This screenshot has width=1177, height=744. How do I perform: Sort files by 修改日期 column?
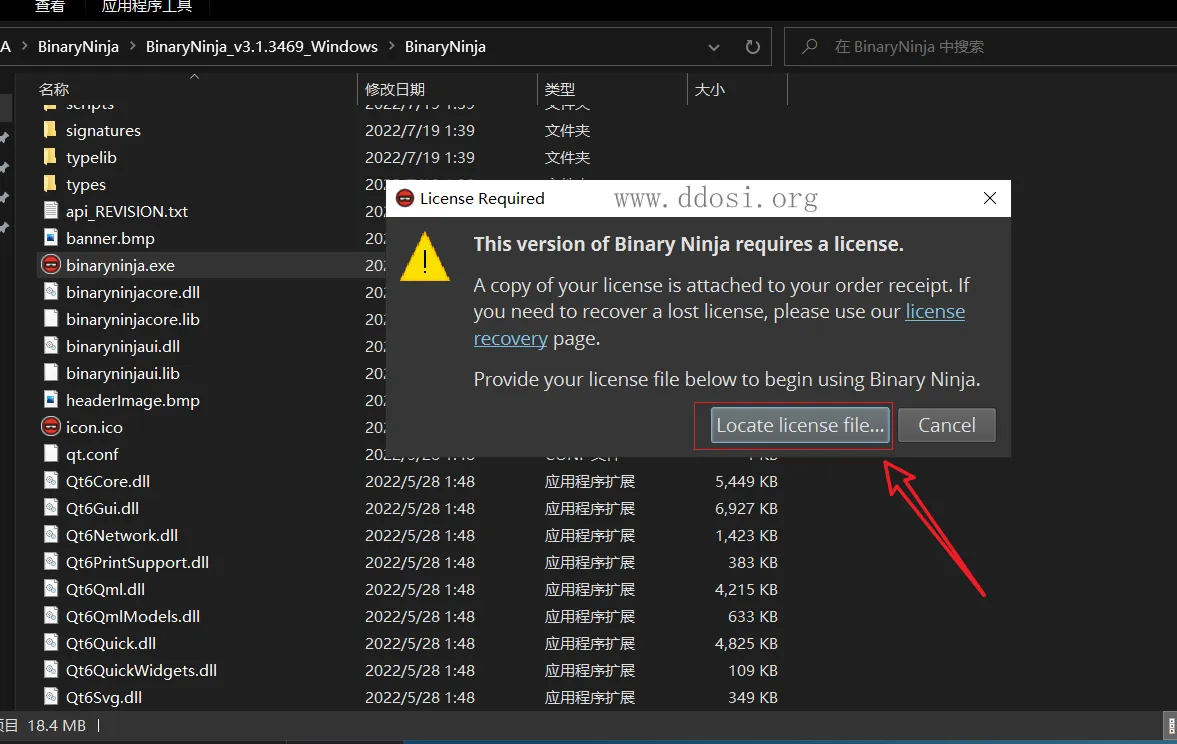[395, 89]
